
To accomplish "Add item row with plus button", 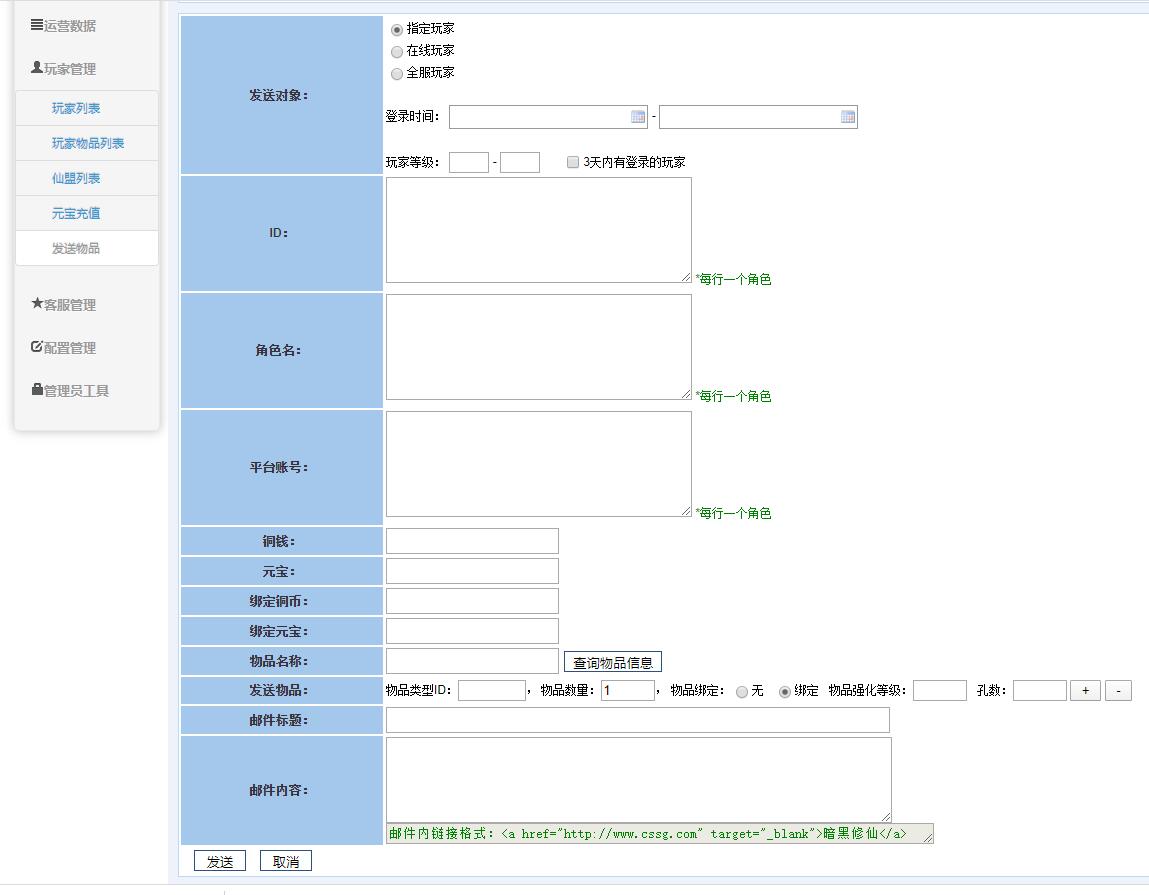I will 1085,690.
